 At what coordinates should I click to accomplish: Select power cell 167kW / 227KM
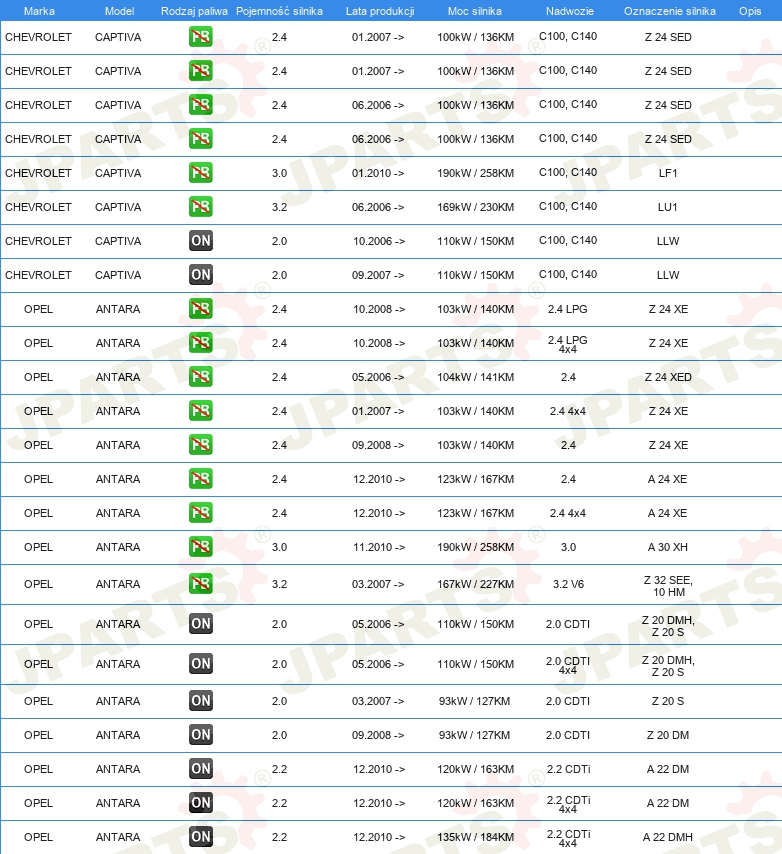click(475, 584)
